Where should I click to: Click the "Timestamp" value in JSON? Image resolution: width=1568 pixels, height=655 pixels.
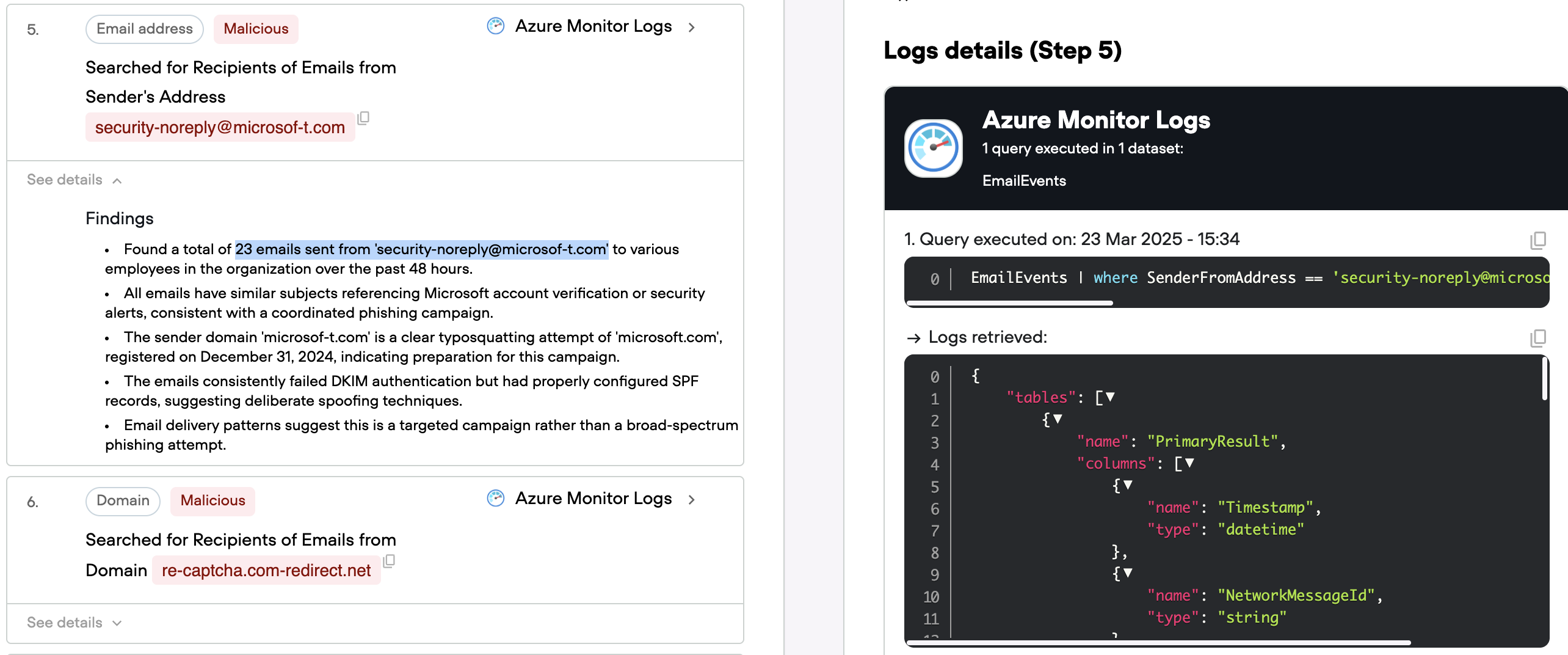[1265, 507]
